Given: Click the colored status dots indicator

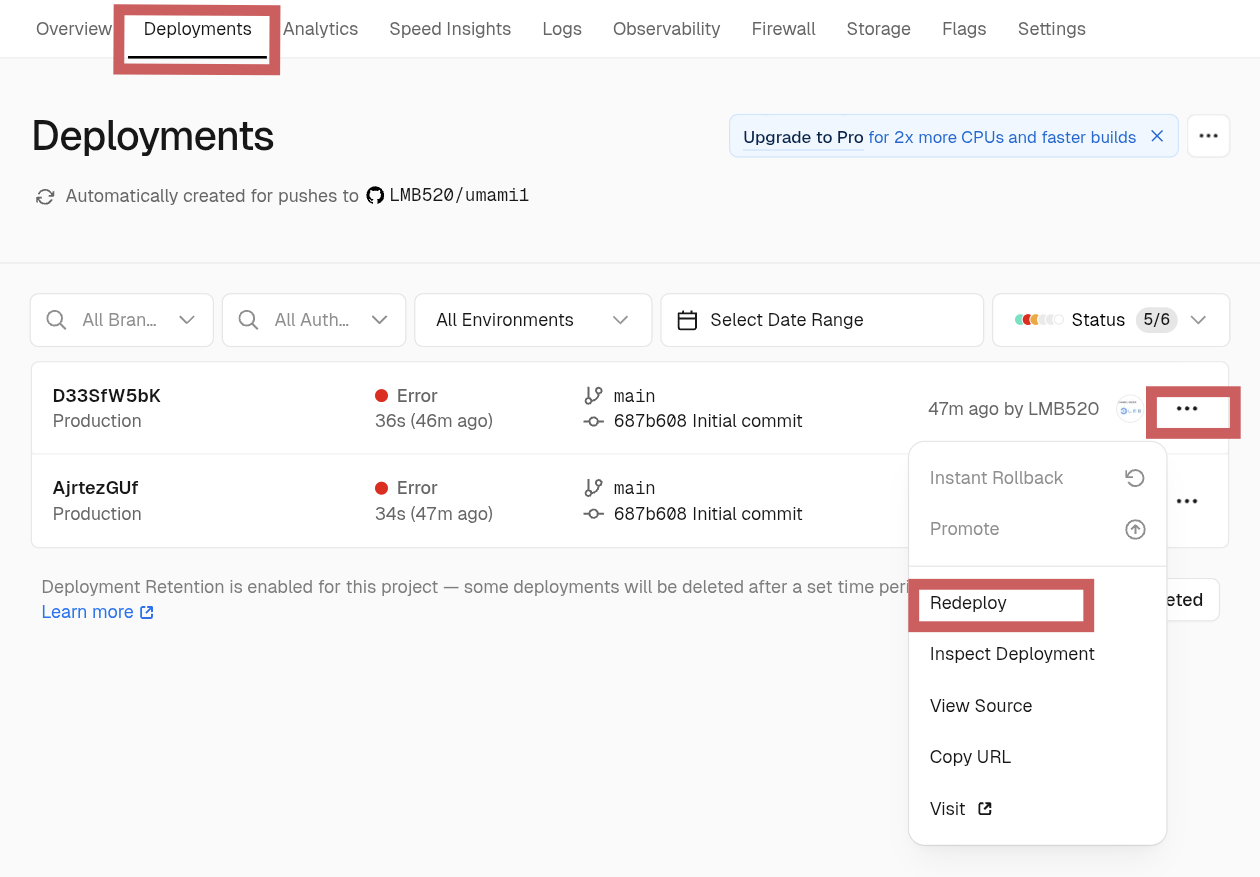Looking at the screenshot, I should tap(1039, 320).
